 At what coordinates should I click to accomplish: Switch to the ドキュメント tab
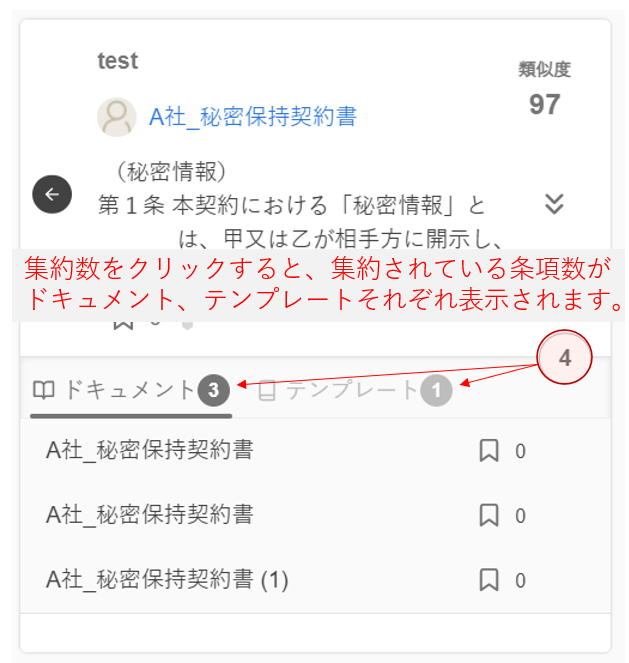(130, 390)
